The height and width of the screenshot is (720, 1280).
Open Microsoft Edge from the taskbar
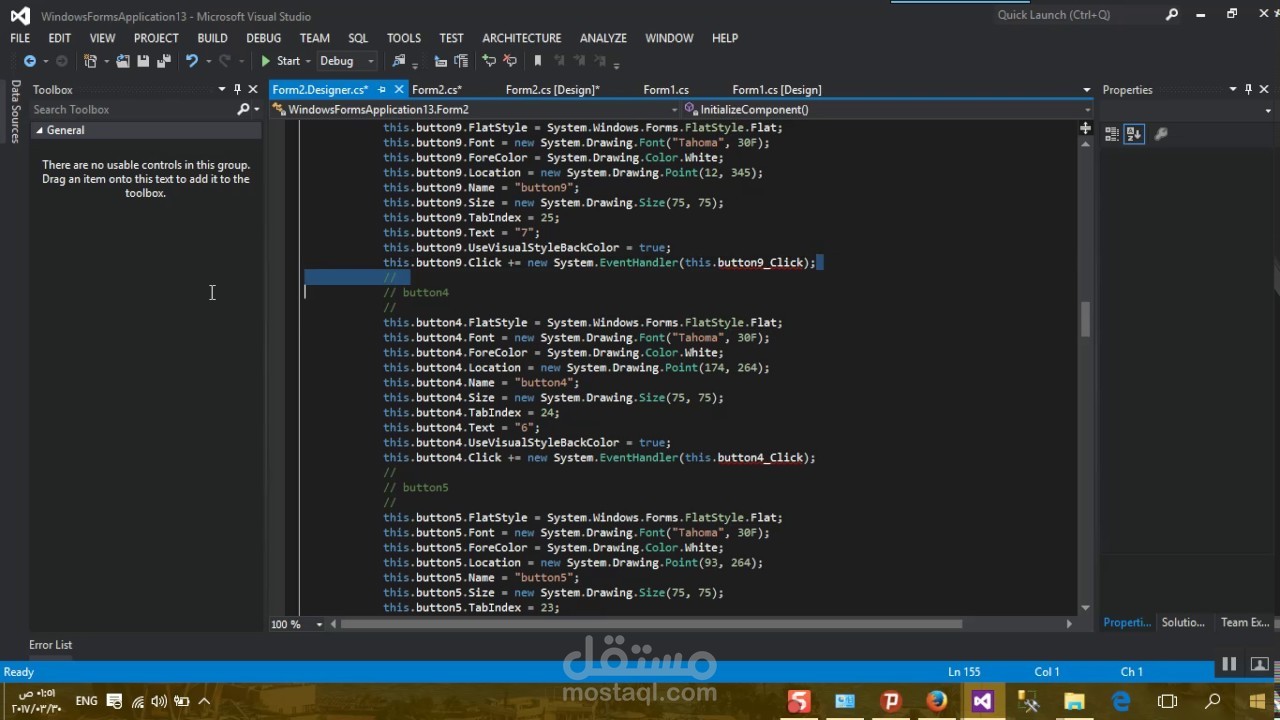(1120, 701)
